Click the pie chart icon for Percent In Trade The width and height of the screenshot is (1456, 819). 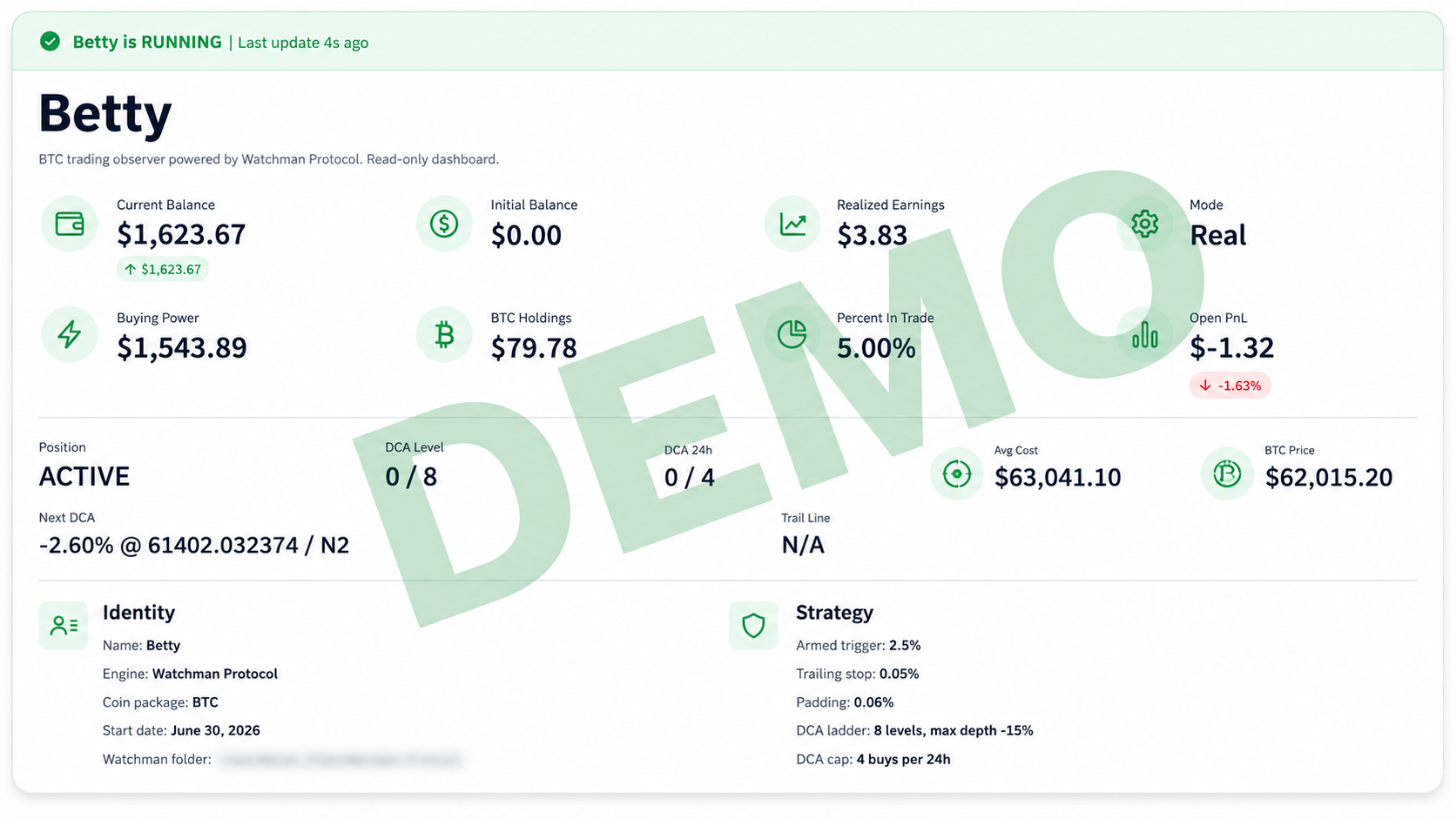point(792,334)
